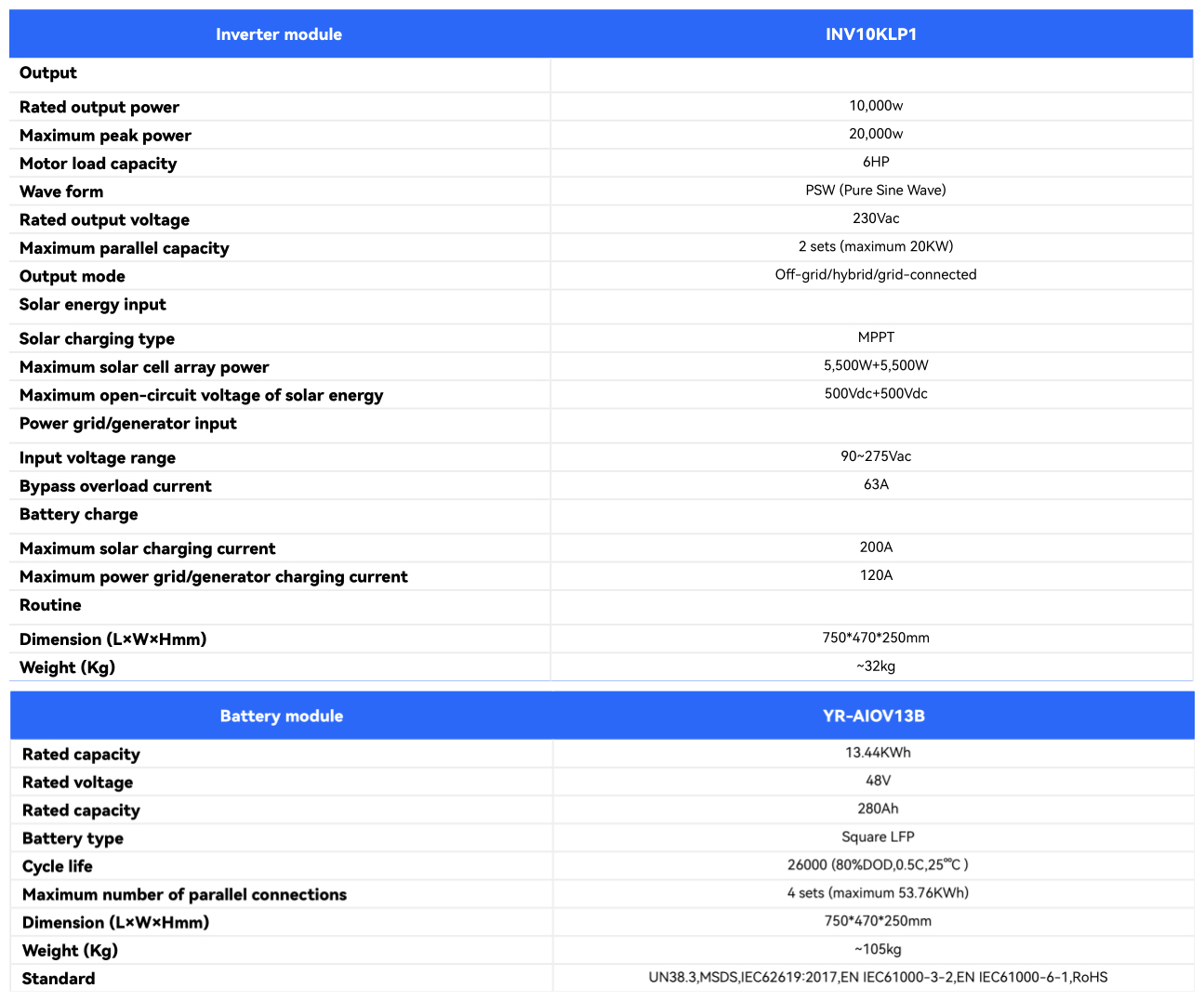The width and height of the screenshot is (1204, 1001).
Task: Click the "Motor load capacity" label
Action: (x=98, y=164)
